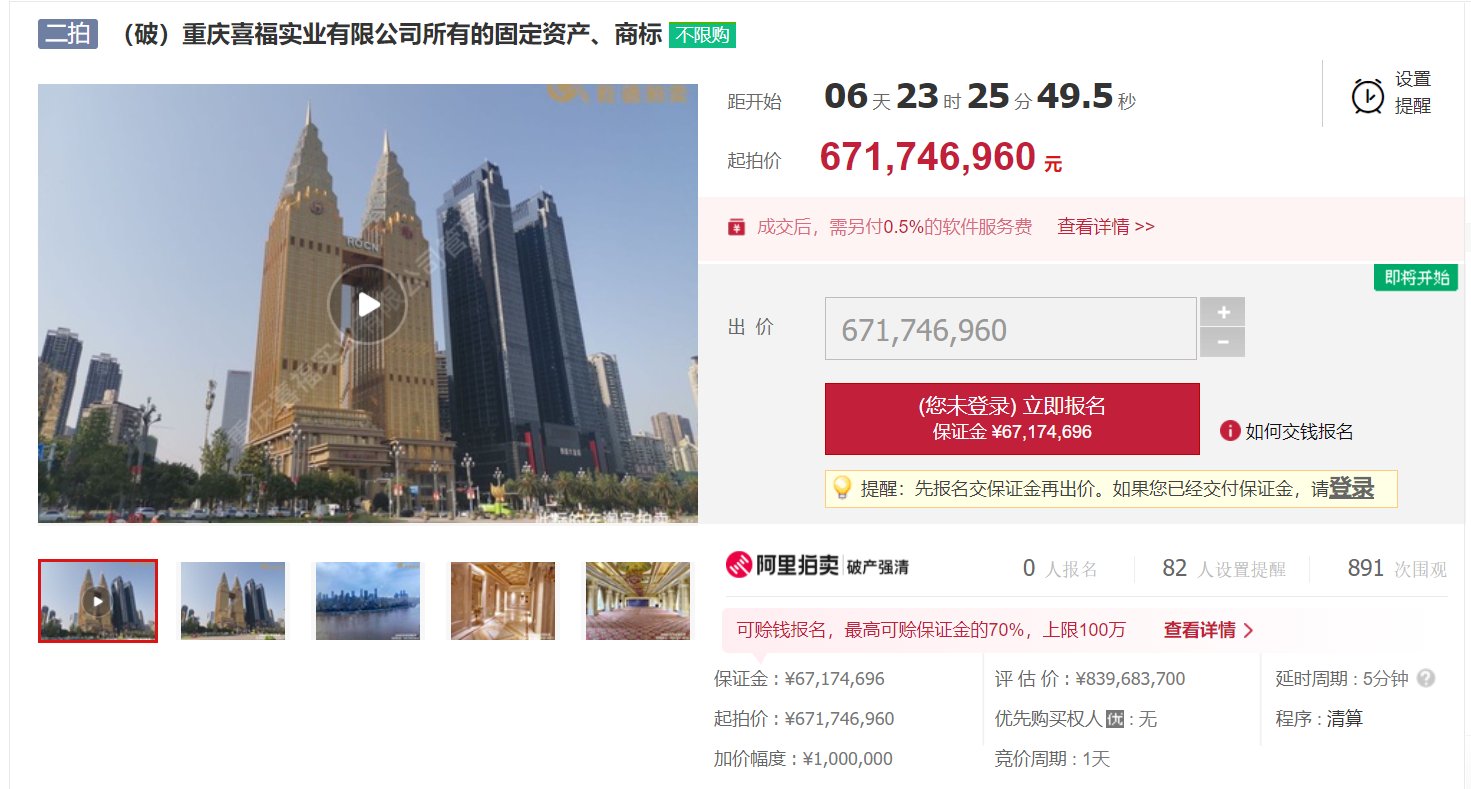The width and height of the screenshot is (1471, 789).
Task: Click the 登录 login link
Action: 1351,488
